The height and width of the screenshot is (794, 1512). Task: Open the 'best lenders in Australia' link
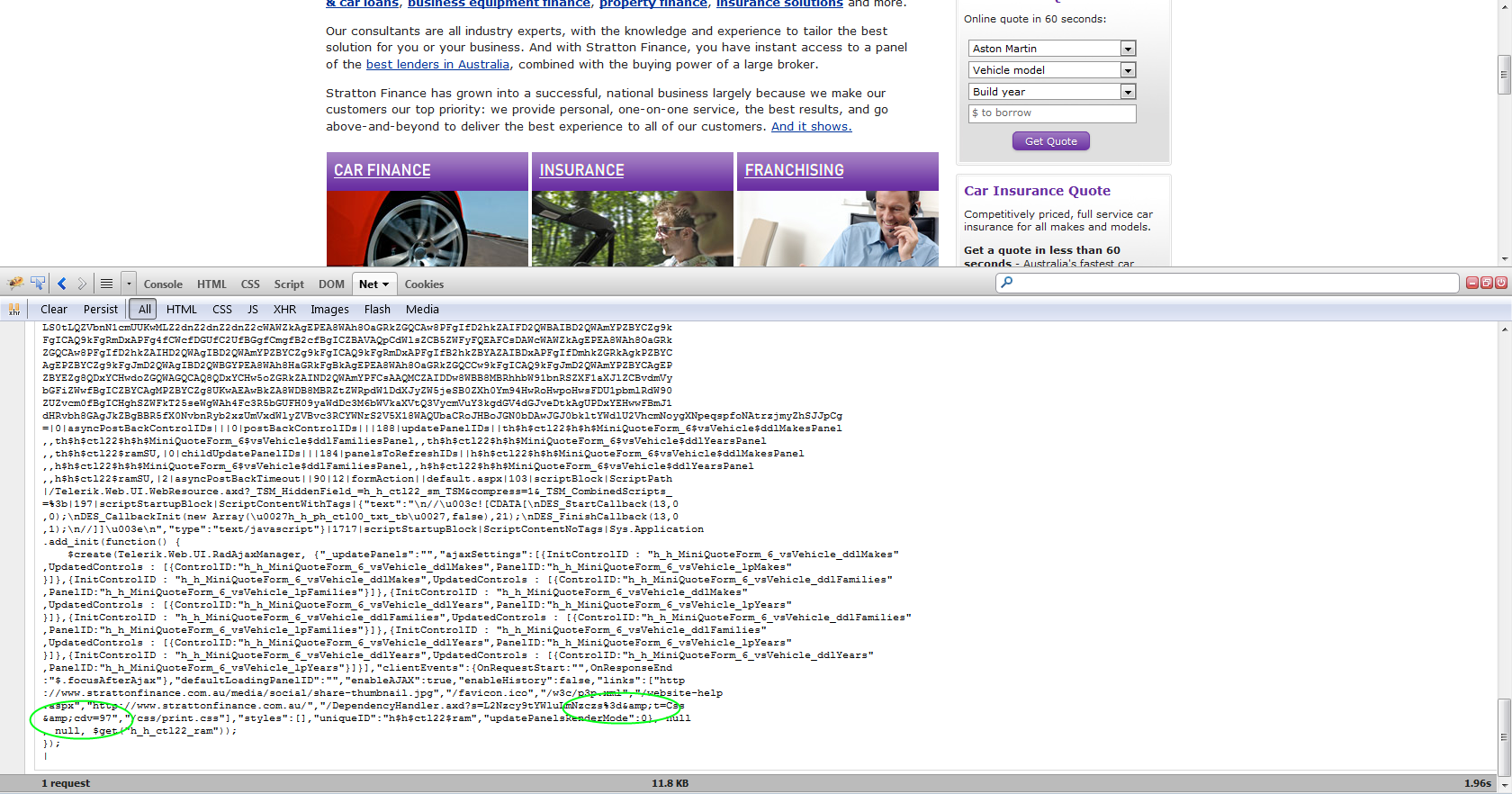click(x=437, y=65)
